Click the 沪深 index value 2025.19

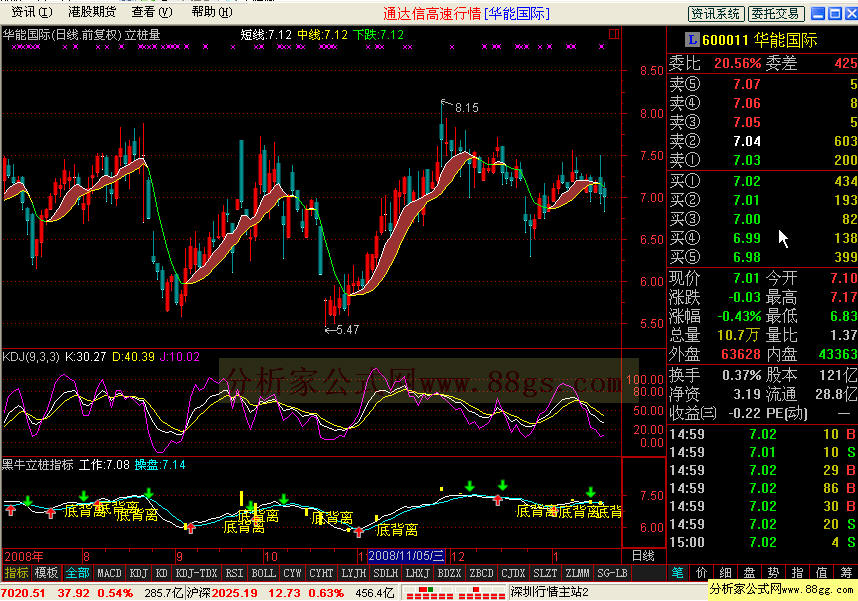click(234, 593)
